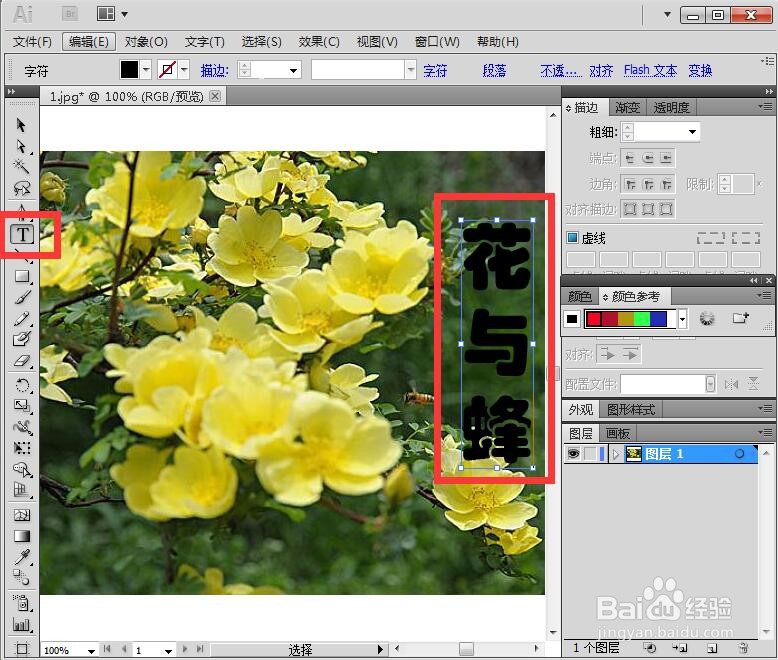Set round cap in 端点 options
The height and width of the screenshot is (660, 778).
[648, 158]
